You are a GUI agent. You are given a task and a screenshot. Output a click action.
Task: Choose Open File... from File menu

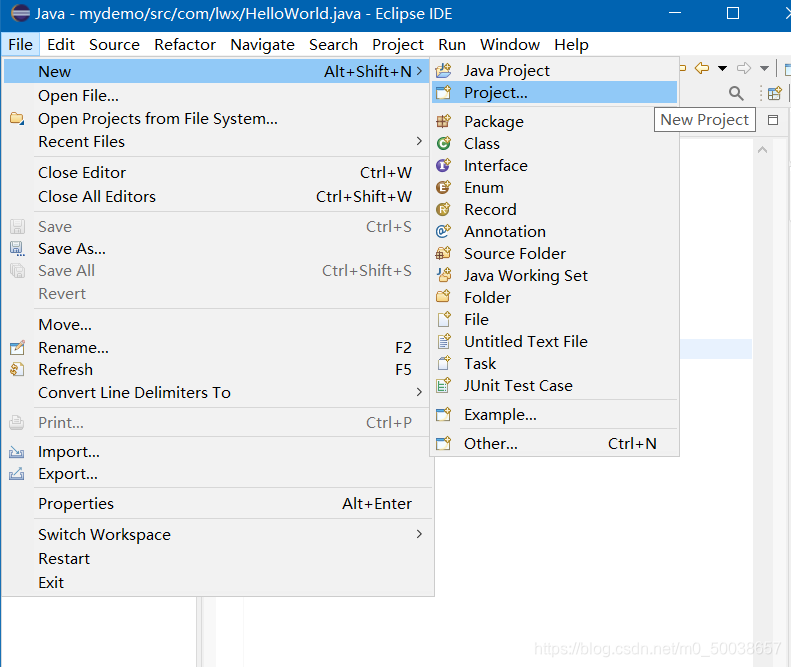pos(217,95)
